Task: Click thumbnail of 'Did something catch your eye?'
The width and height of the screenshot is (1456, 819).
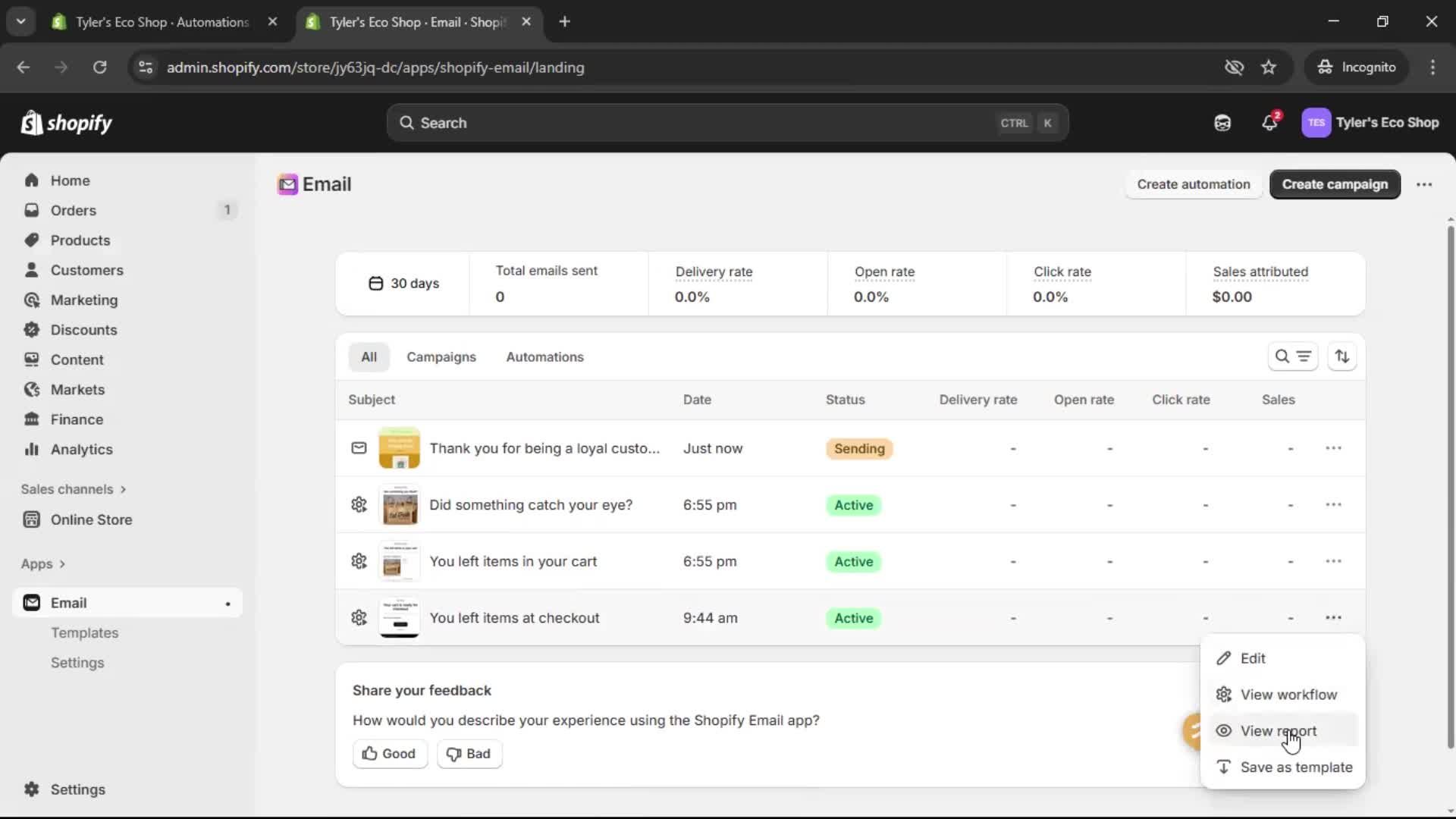Action: pyautogui.click(x=399, y=505)
